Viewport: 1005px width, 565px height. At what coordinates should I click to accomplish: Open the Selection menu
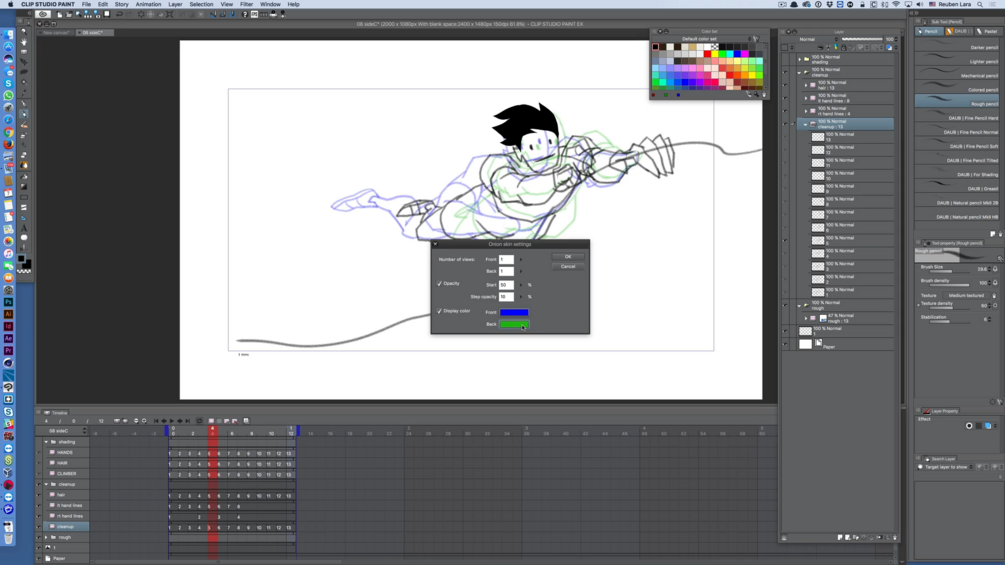coord(201,4)
